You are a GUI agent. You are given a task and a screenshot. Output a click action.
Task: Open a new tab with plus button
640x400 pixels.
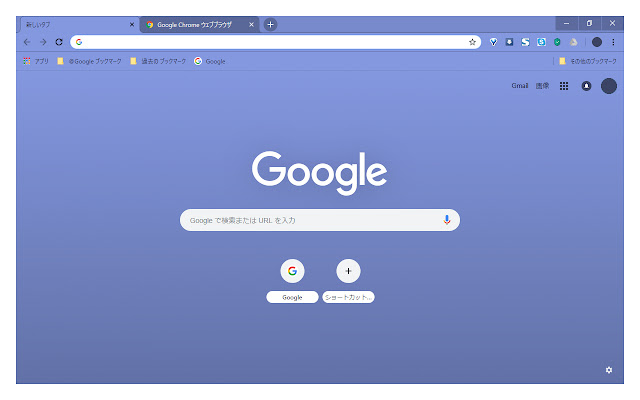tap(270, 24)
